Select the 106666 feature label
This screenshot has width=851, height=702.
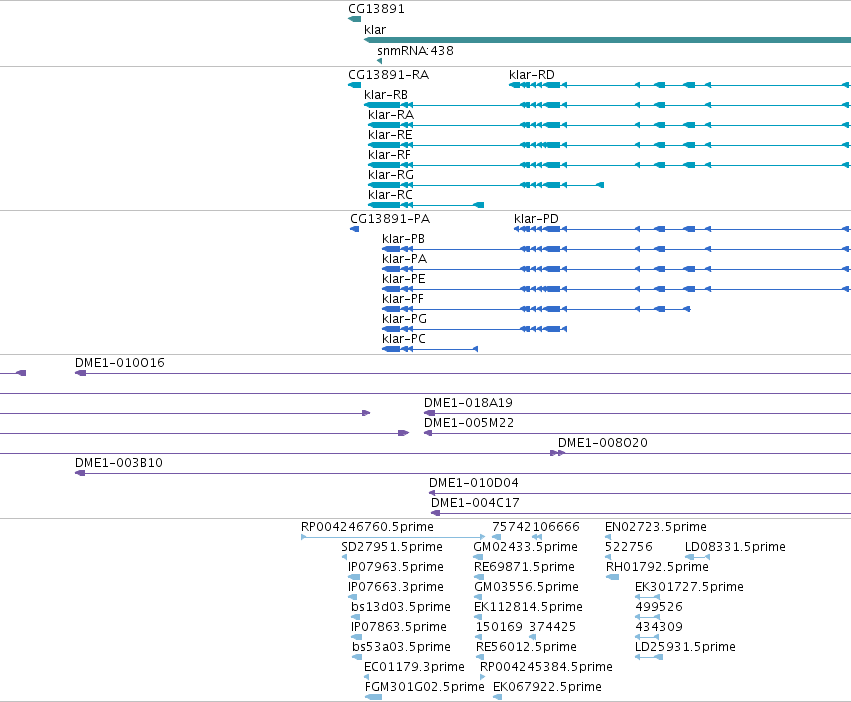click(x=556, y=527)
